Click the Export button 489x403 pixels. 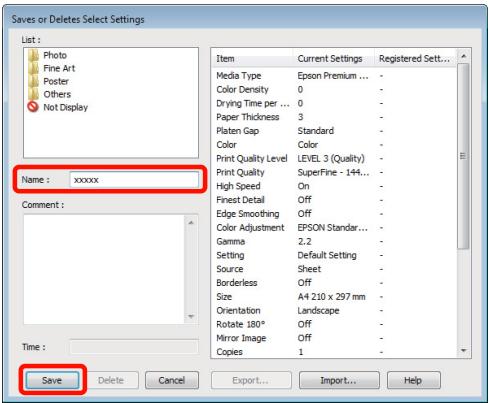[251, 380]
